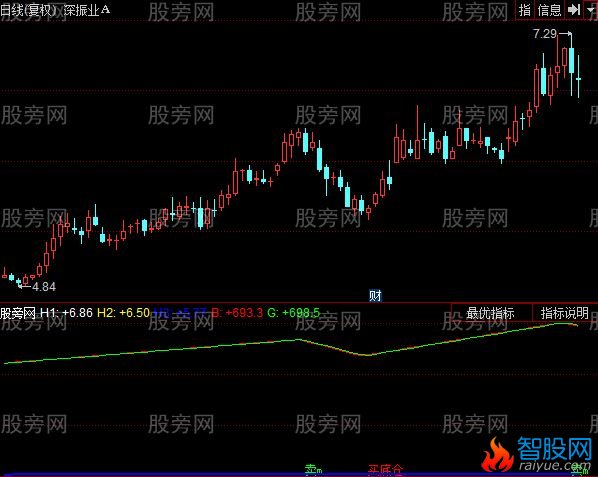Open the 指标说明 tab
The width and height of the screenshot is (598, 477).
tap(565, 313)
